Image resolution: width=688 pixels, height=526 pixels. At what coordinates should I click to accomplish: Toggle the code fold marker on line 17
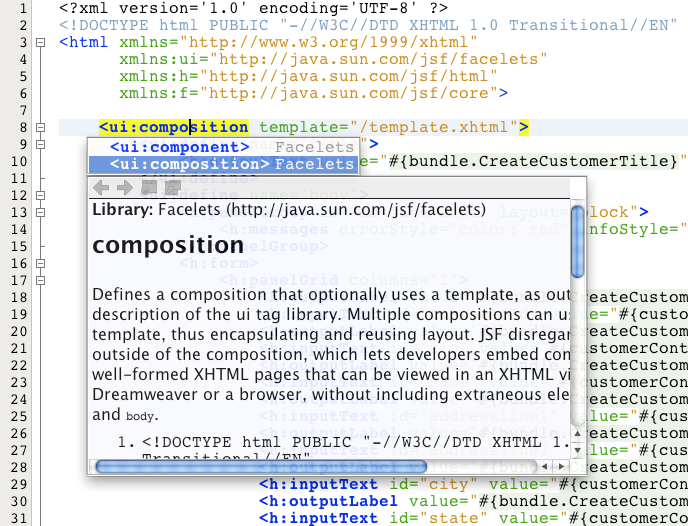click(x=39, y=281)
